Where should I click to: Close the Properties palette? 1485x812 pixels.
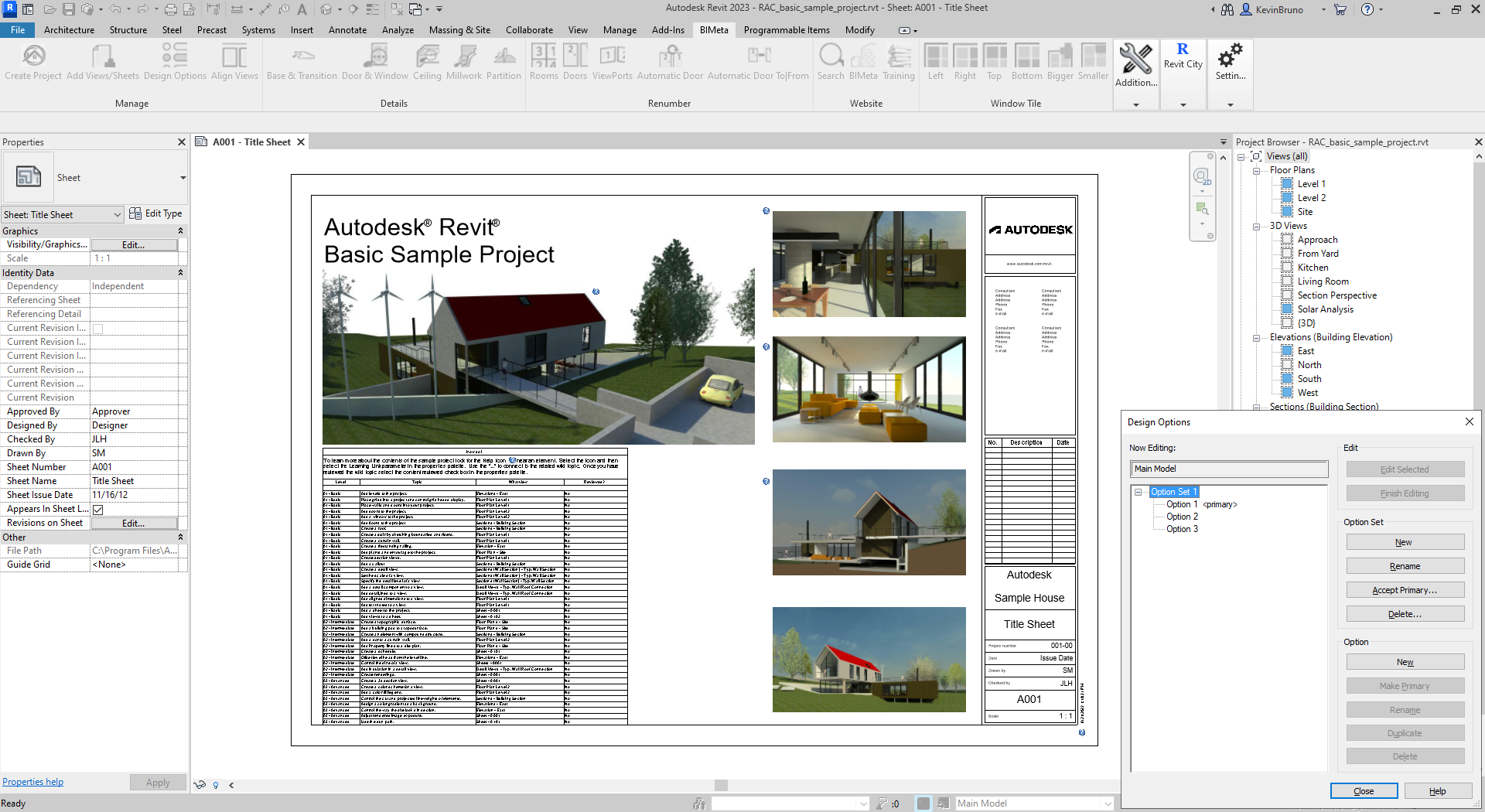click(x=182, y=142)
